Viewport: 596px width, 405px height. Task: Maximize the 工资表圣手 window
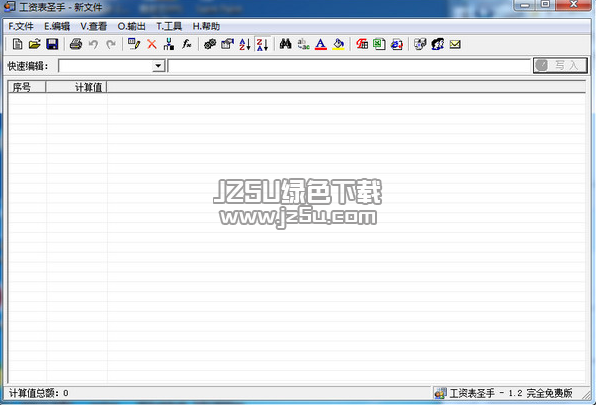point(546,5)
